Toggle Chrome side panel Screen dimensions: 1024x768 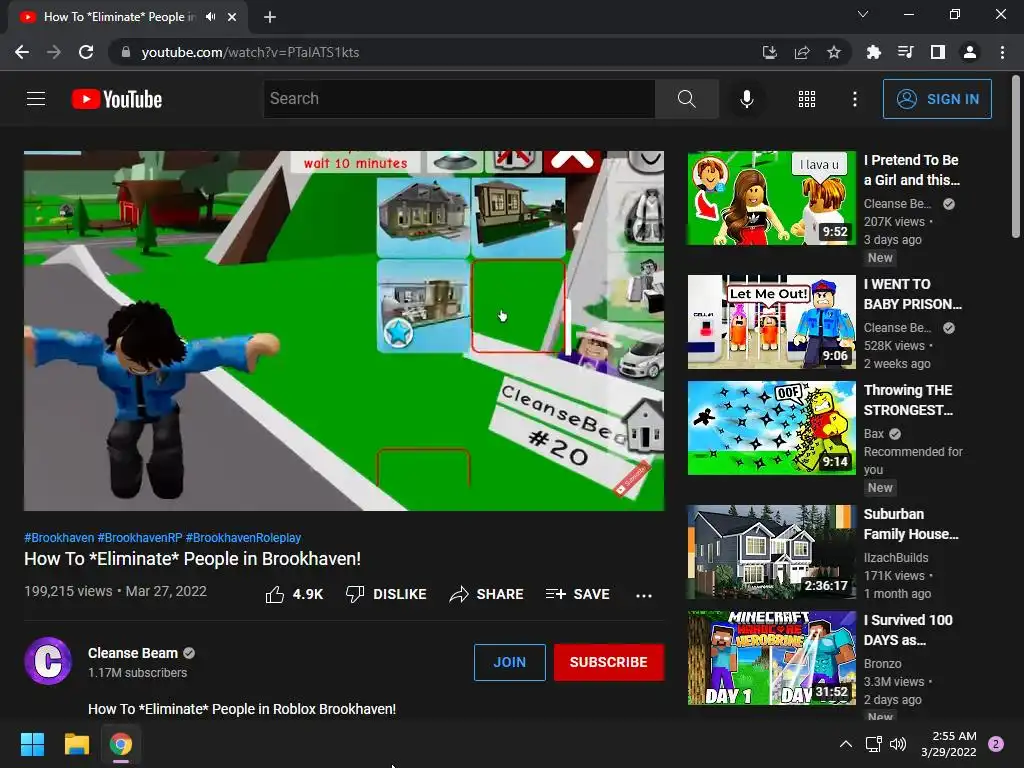coord(938,52)
